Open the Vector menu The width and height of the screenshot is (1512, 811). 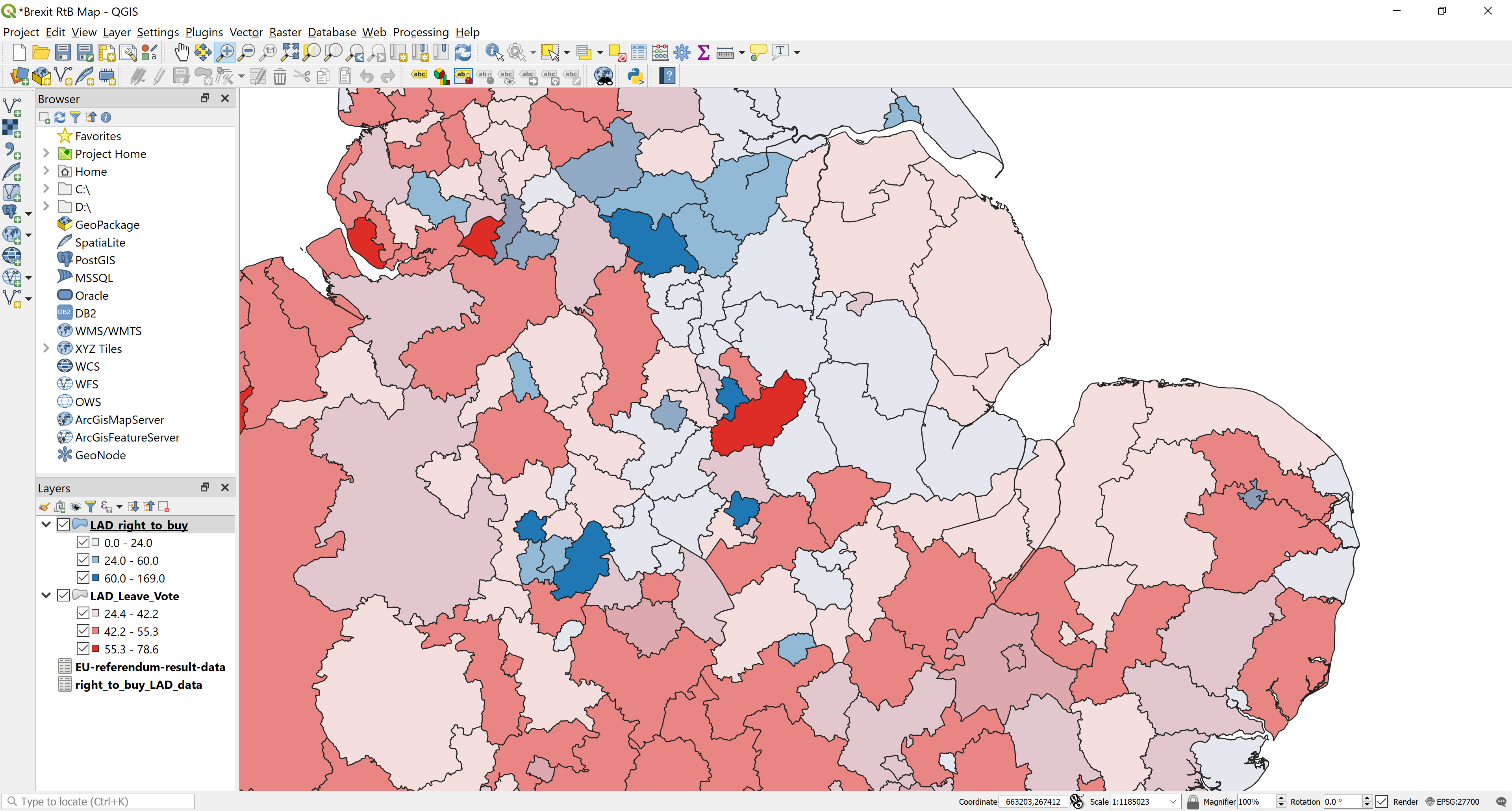tap(245, 32)
